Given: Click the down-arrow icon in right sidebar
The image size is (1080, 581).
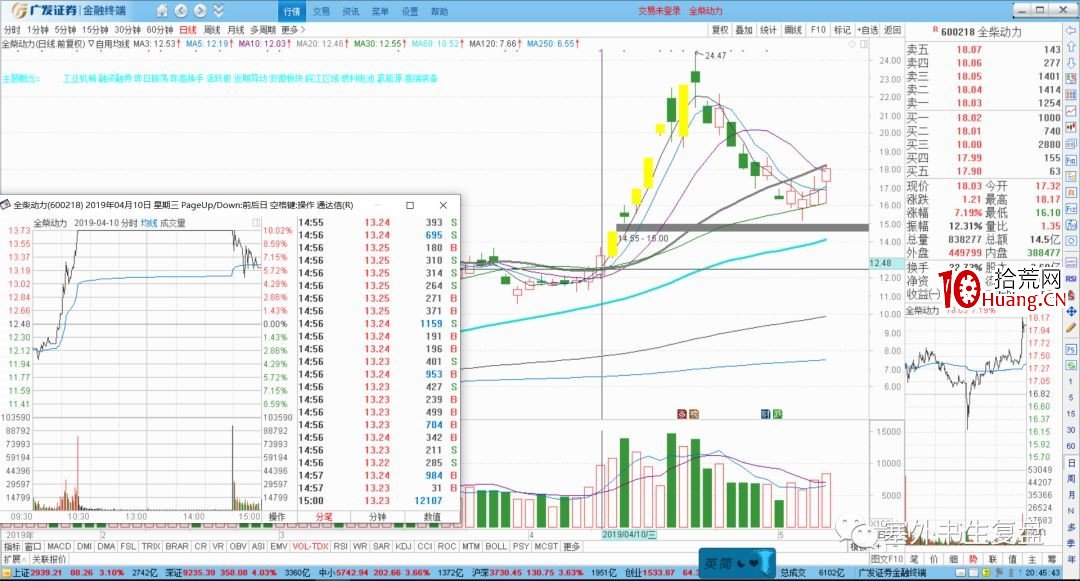Looking at the screenshot, I should pos(1071,63).
